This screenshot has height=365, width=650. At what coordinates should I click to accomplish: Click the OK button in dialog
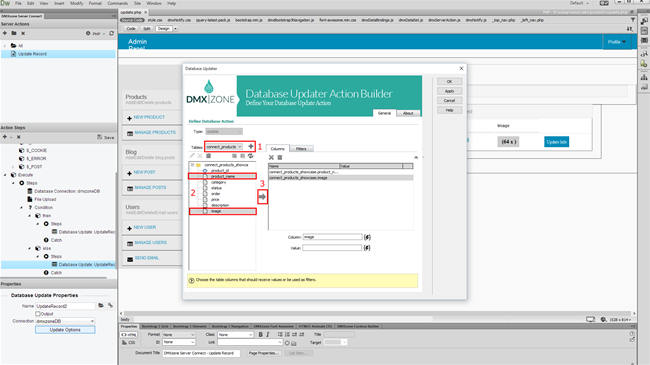point(449,81)
